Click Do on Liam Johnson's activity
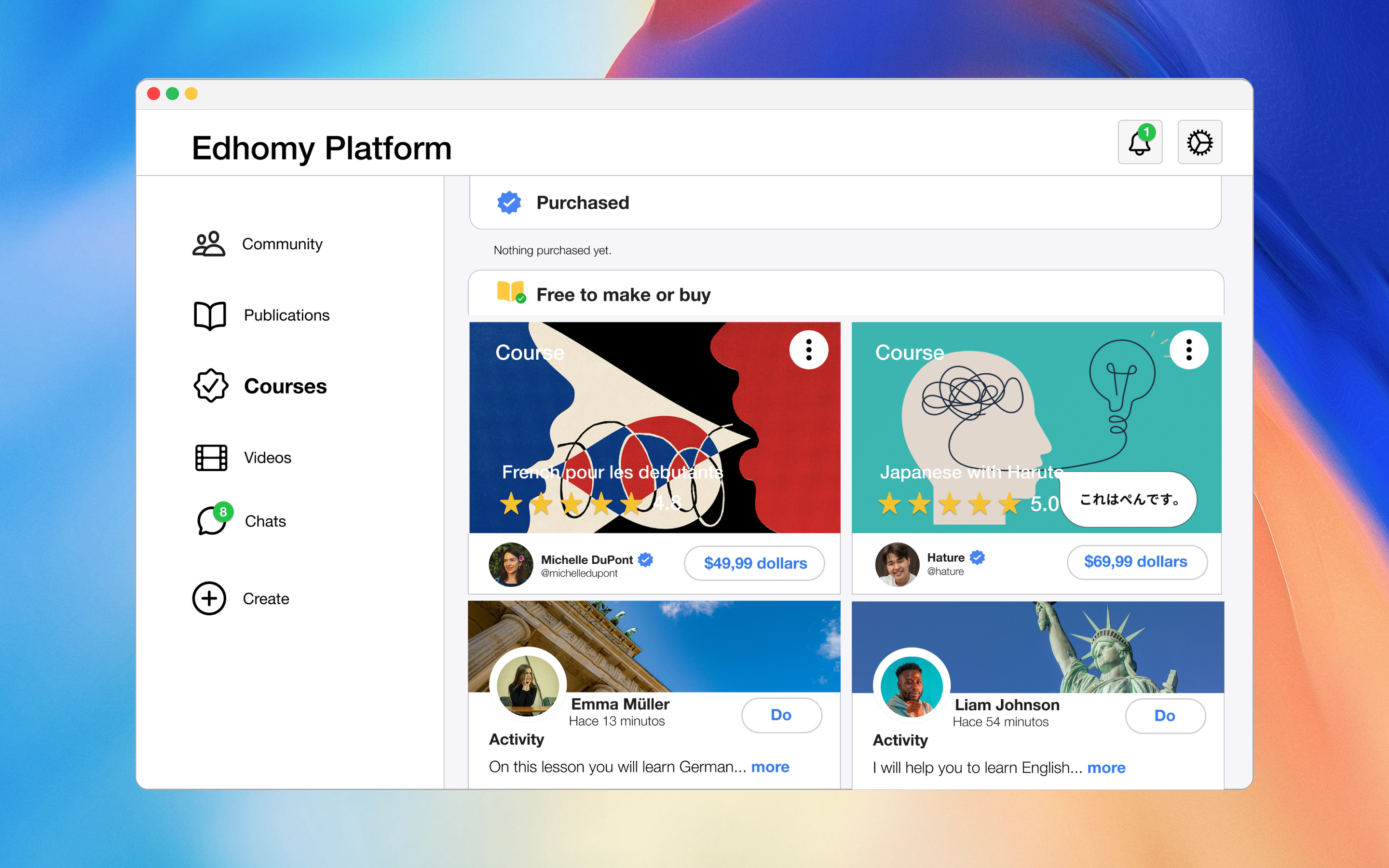Screen dimensions: 1389x868 pyautogui.click(x=1165, y=715)
